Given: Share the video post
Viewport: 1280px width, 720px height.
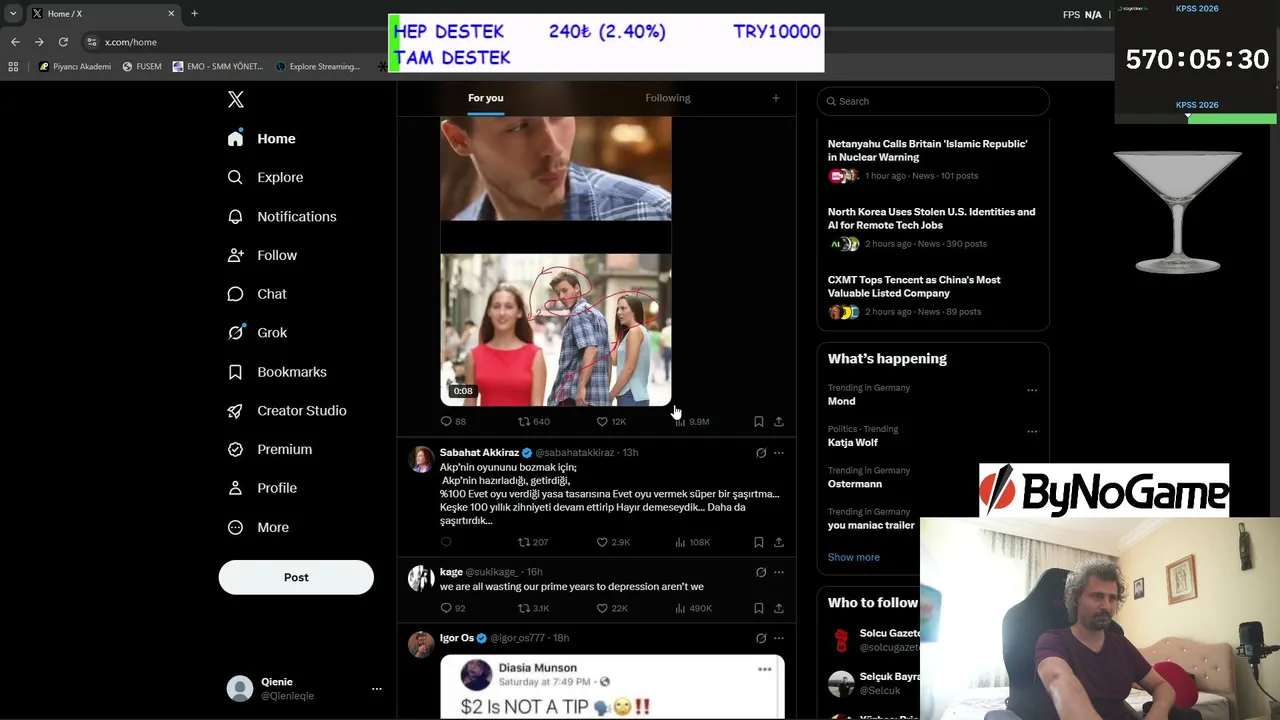Looking at the screenshot, I should click(779, 422).
